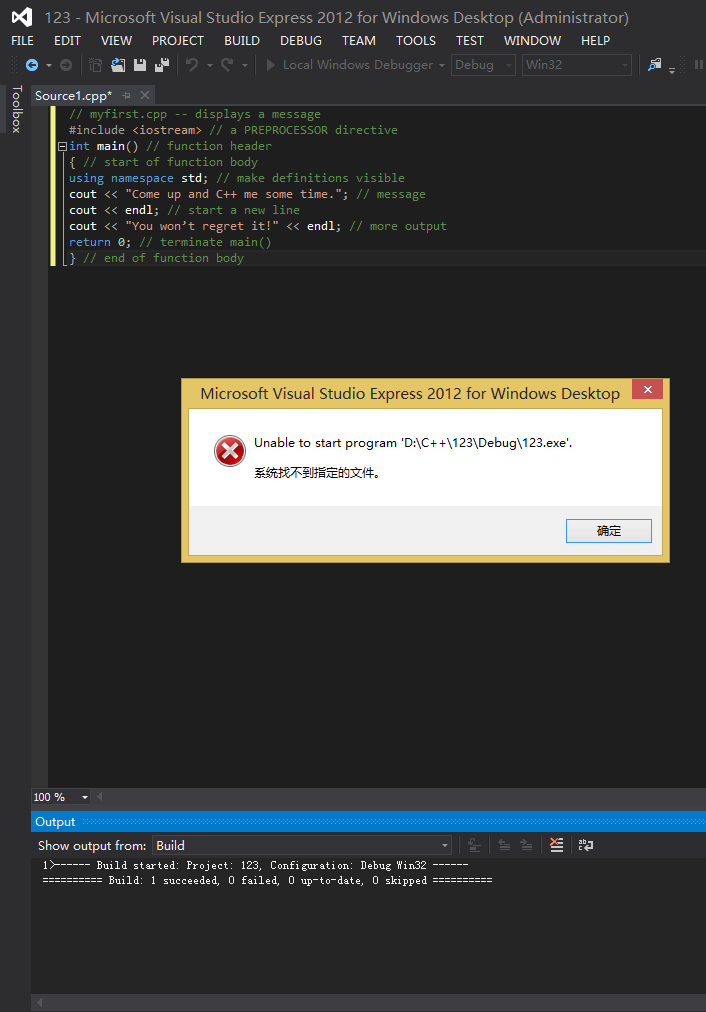The height and width of the screenshot is (1012, 706).
Task: Click the Navigate Forward arrow icon
Action: point(66,65)
